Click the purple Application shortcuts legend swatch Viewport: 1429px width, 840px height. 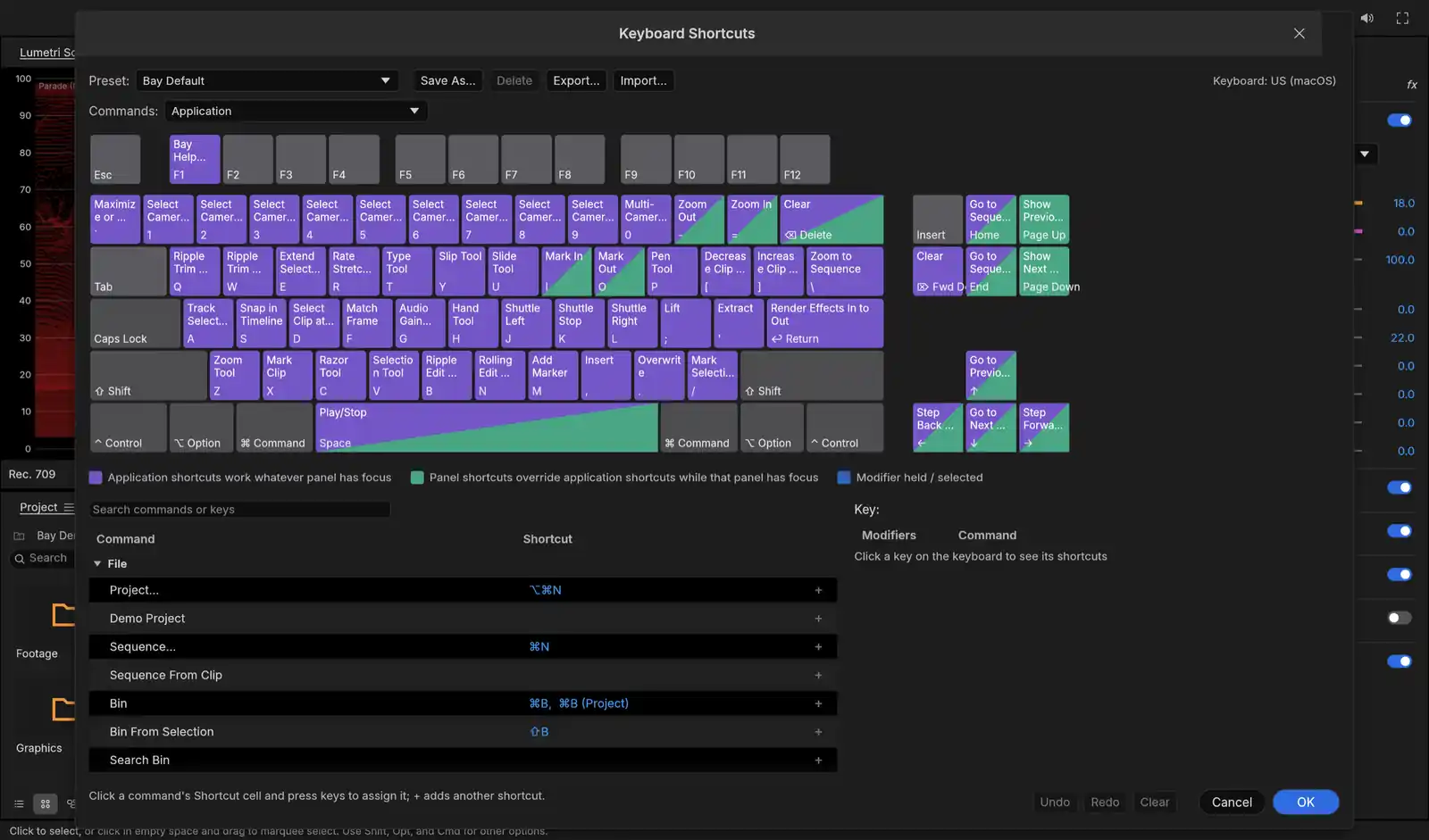coord(96,478)
